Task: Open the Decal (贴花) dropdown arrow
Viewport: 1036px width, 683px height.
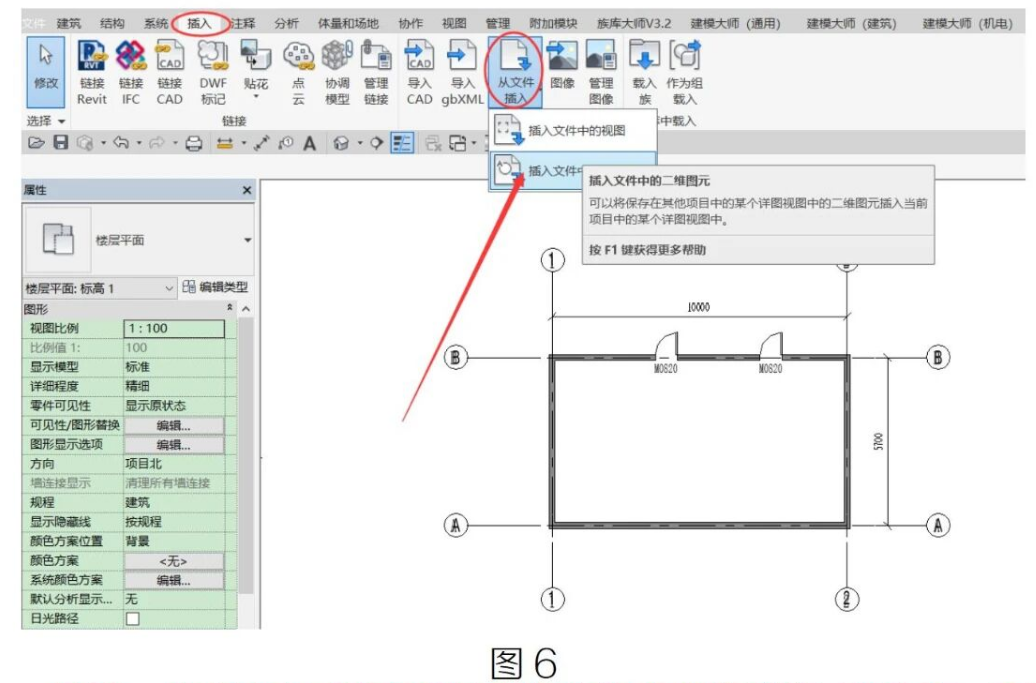Action: tap(256, 97)
